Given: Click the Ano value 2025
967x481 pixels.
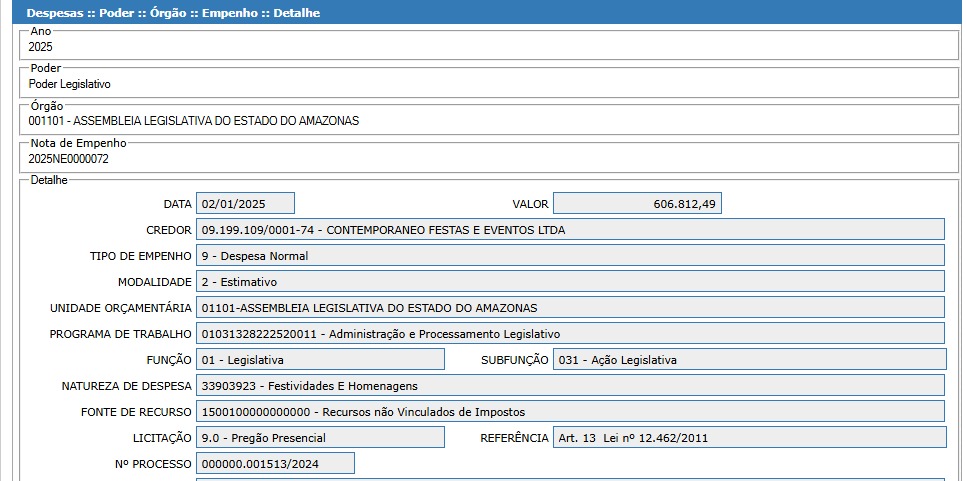Looking at the screenshot, I should point(41,47).
